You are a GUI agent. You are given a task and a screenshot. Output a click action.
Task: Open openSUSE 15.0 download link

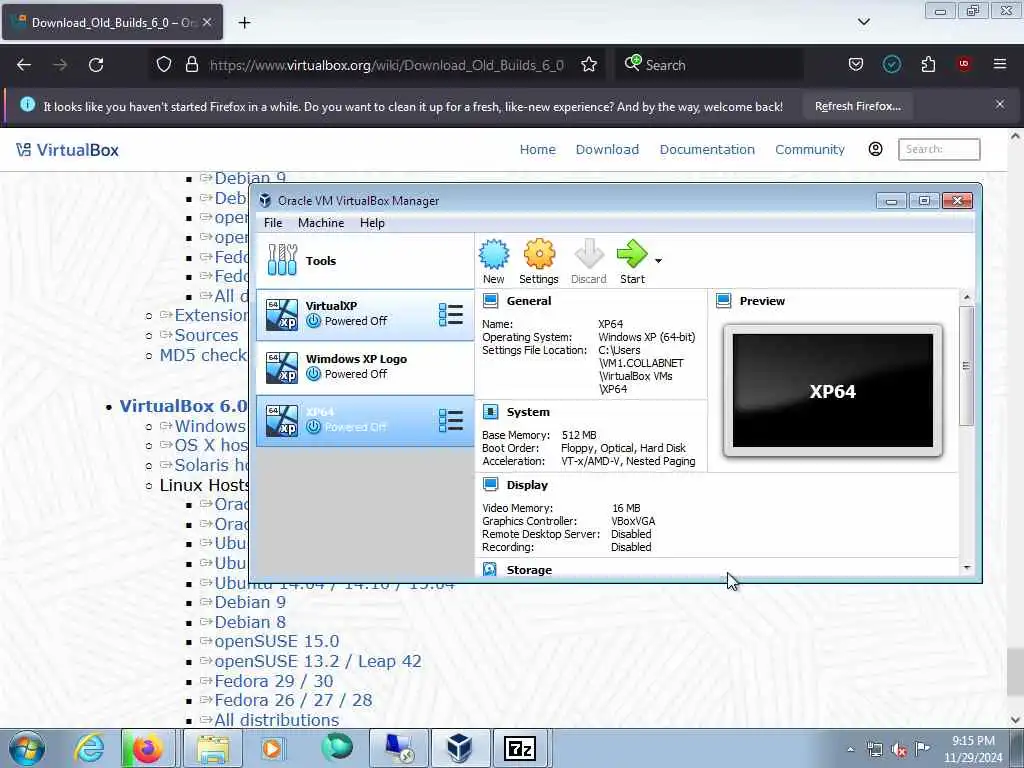tap(277, 641)
